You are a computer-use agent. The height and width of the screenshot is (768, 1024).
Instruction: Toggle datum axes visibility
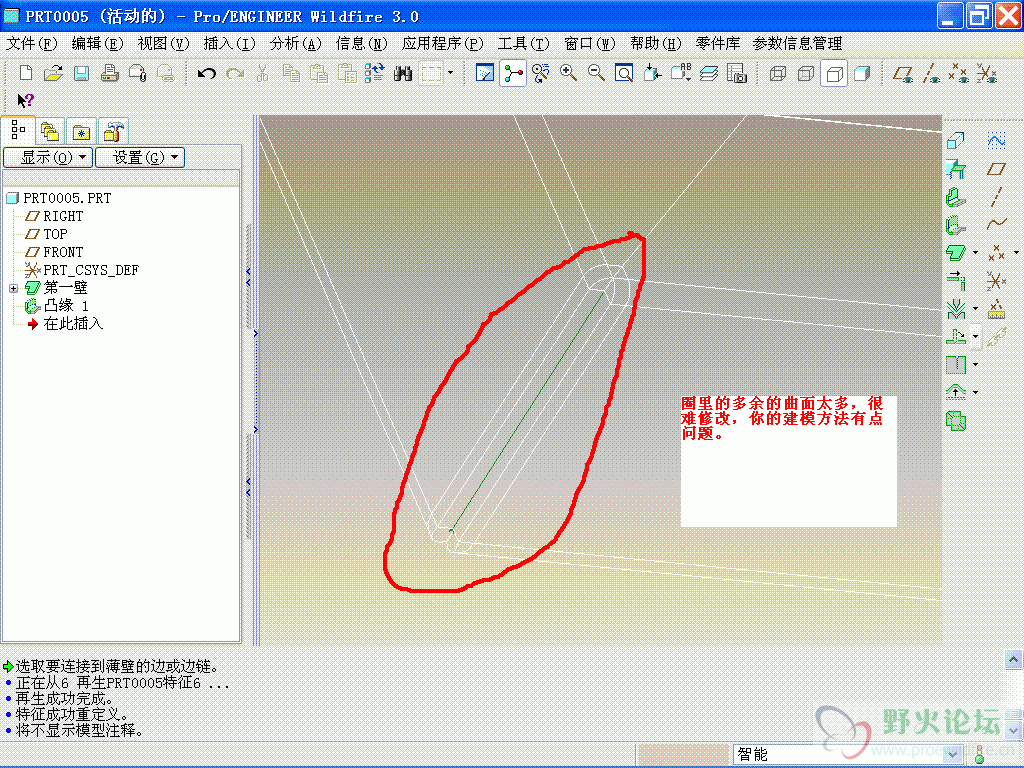pyautogui.click(x=931, y=73)
